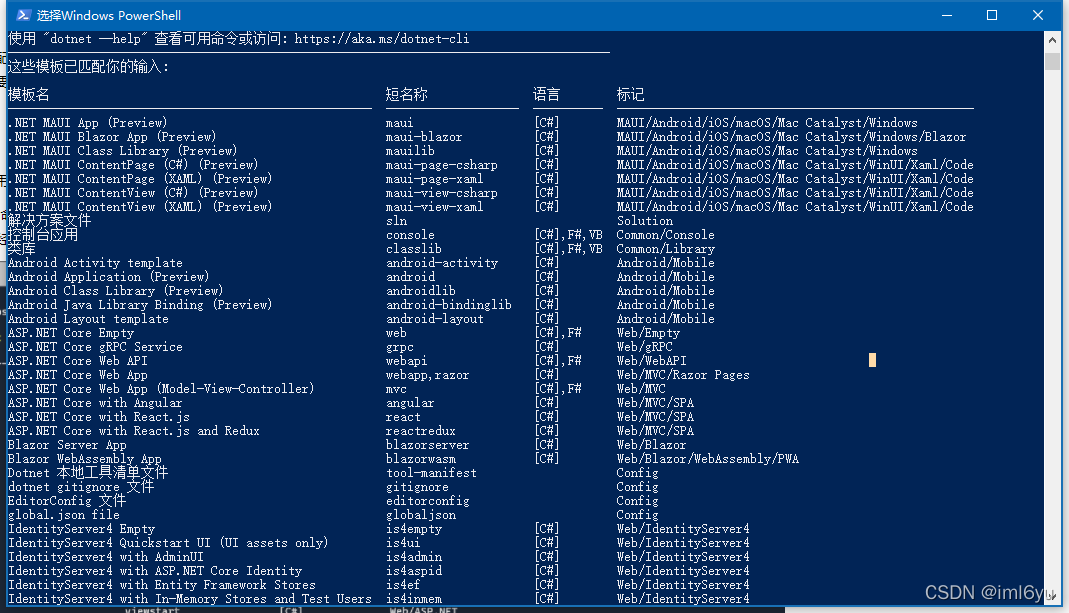The height and width of the screenshot is (613, 1069).
Task: Click the 'Common/Library' tag text
Action: [665, 249]
